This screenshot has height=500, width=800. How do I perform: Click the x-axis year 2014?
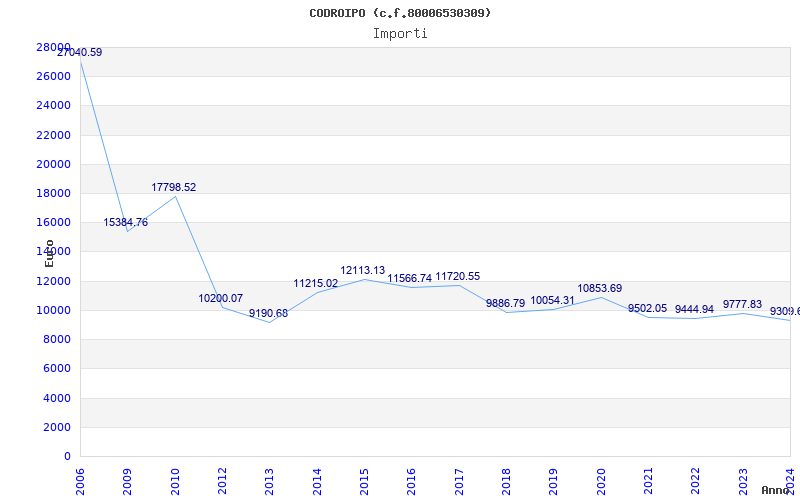tap(317, 482)
